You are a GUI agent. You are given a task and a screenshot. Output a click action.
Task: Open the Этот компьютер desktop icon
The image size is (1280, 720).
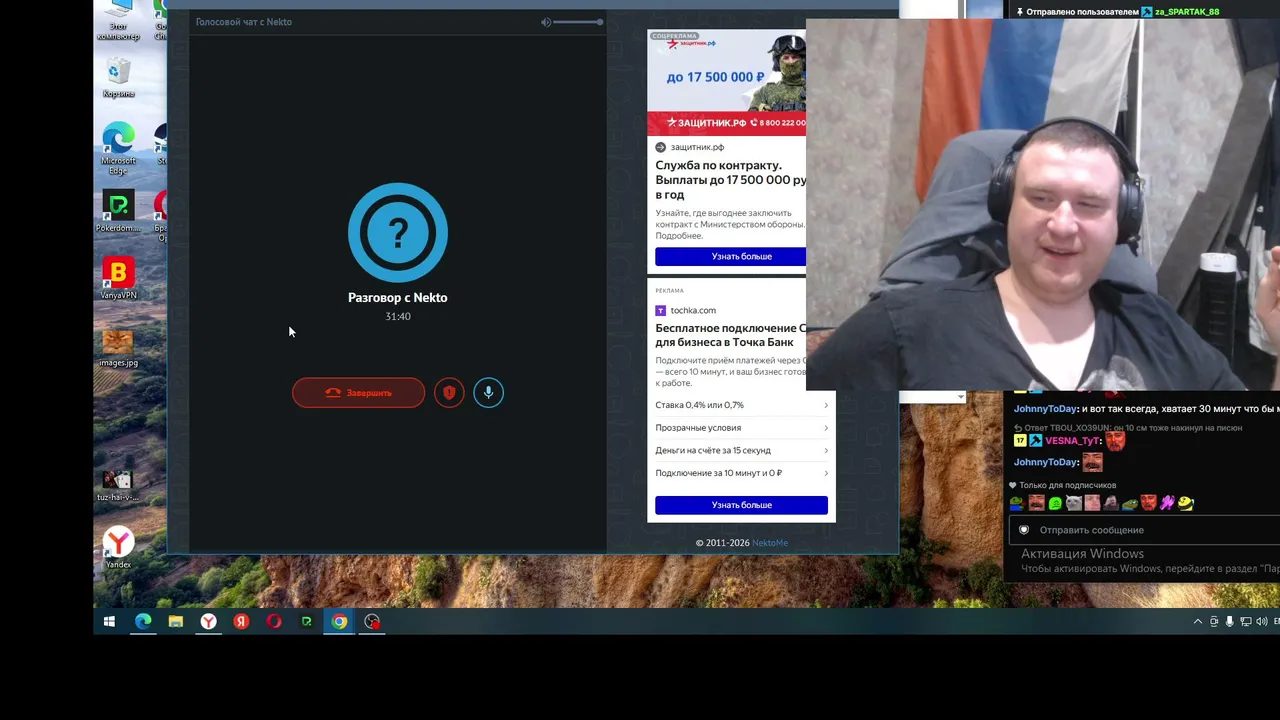coord(118,20)
